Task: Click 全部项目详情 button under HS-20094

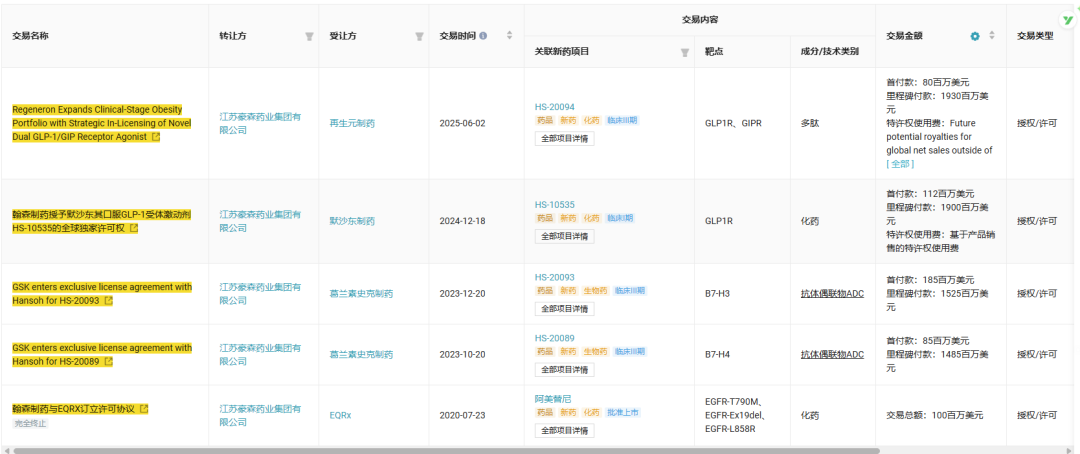Action: [x=564, y=138]
